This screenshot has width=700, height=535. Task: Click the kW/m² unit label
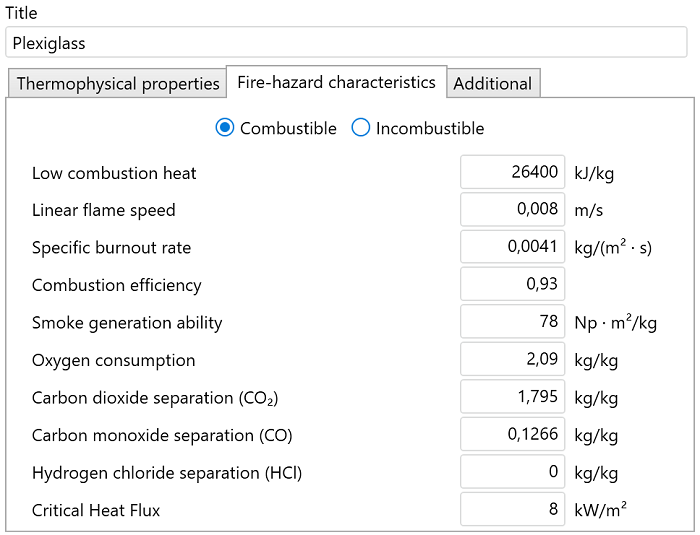click(600, 510)
